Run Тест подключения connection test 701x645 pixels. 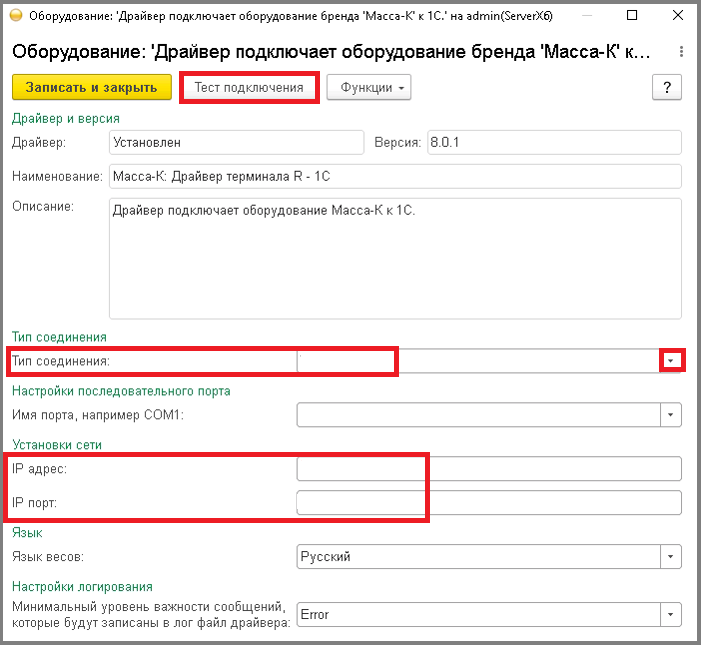249,87
